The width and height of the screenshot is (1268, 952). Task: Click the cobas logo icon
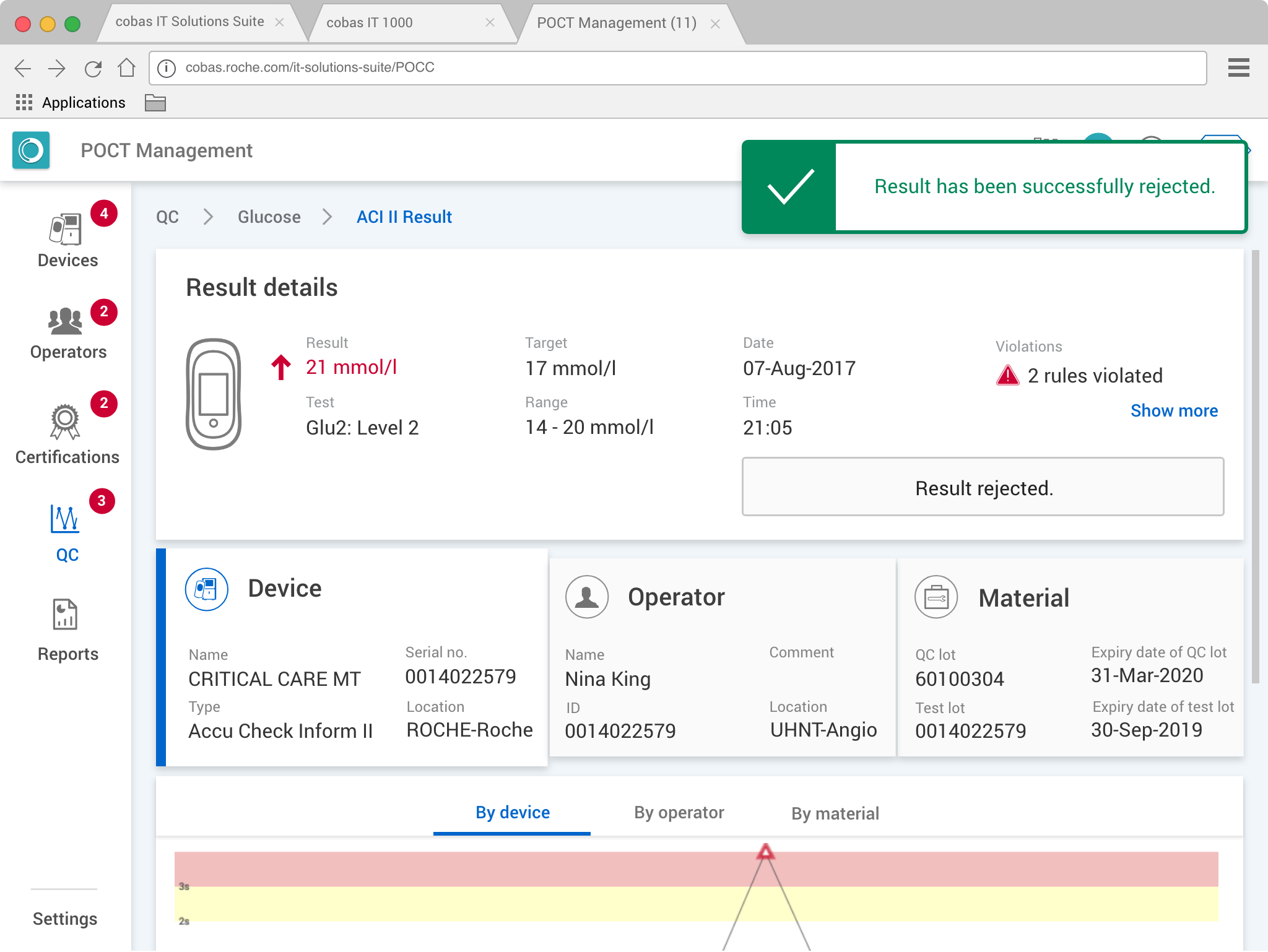[x=31, y=150]
